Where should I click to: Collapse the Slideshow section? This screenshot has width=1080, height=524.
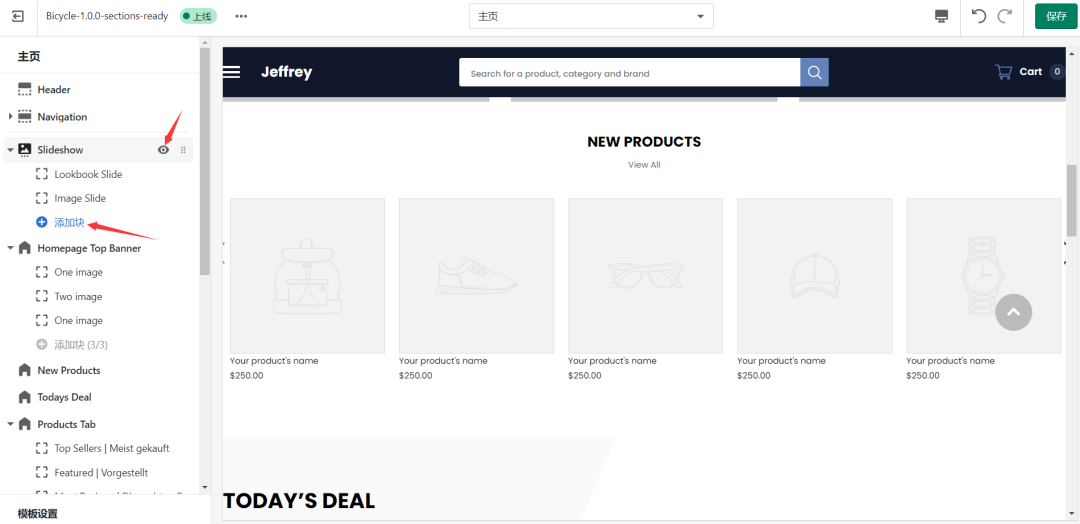click(x=10, y=150)
